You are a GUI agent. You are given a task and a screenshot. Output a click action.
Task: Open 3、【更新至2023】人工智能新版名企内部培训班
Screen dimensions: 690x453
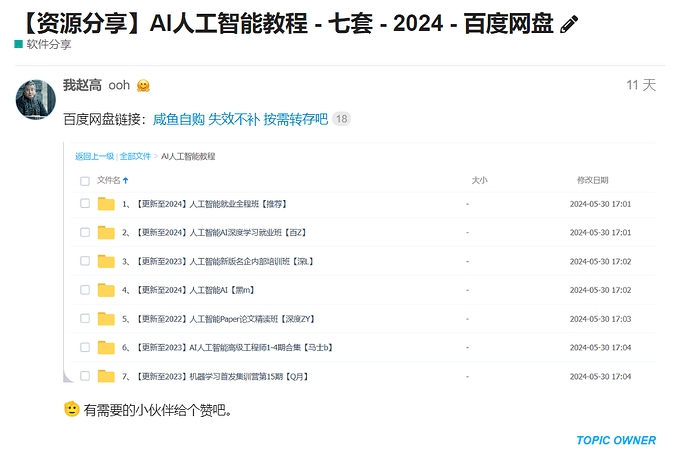pos(218,261)
